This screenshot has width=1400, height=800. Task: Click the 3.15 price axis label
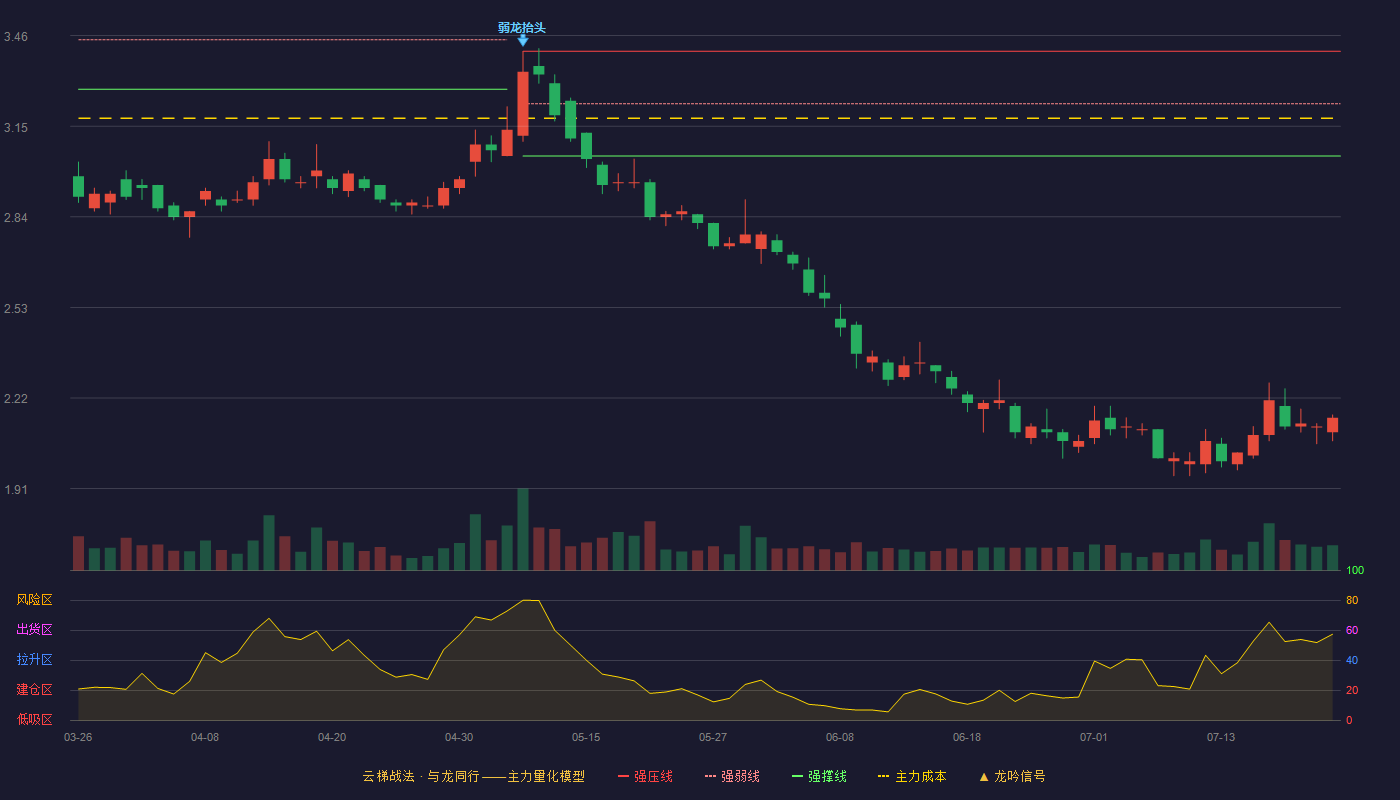[x=16, y=128]
